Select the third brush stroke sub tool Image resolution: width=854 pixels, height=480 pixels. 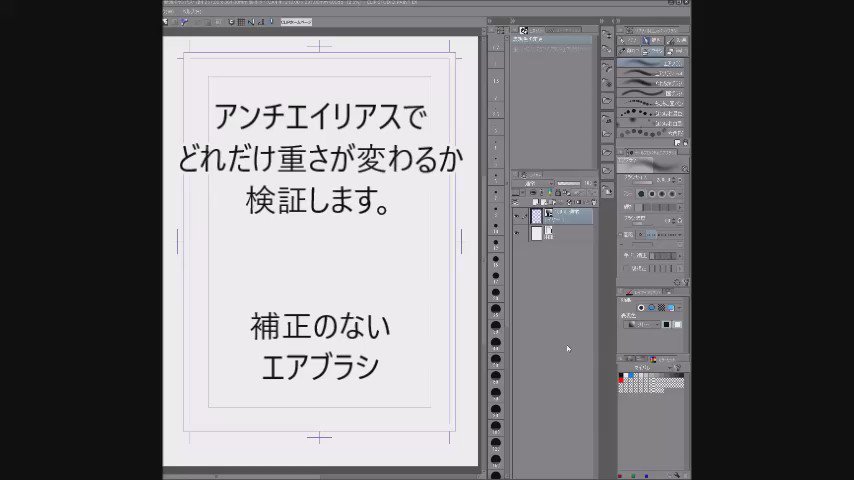(x=651, y=83)
